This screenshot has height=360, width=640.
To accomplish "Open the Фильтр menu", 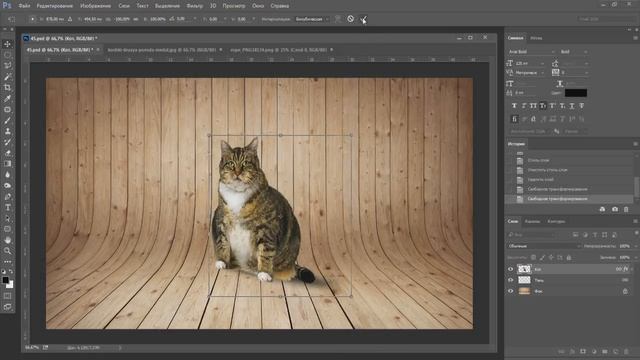I will coord(195,6).
